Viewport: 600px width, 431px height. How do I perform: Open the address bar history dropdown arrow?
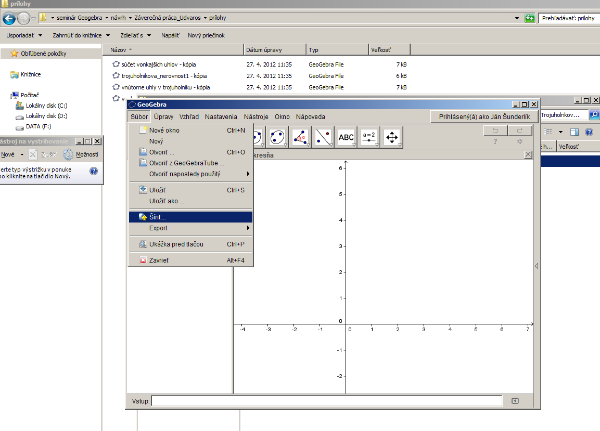pos(517,18)
